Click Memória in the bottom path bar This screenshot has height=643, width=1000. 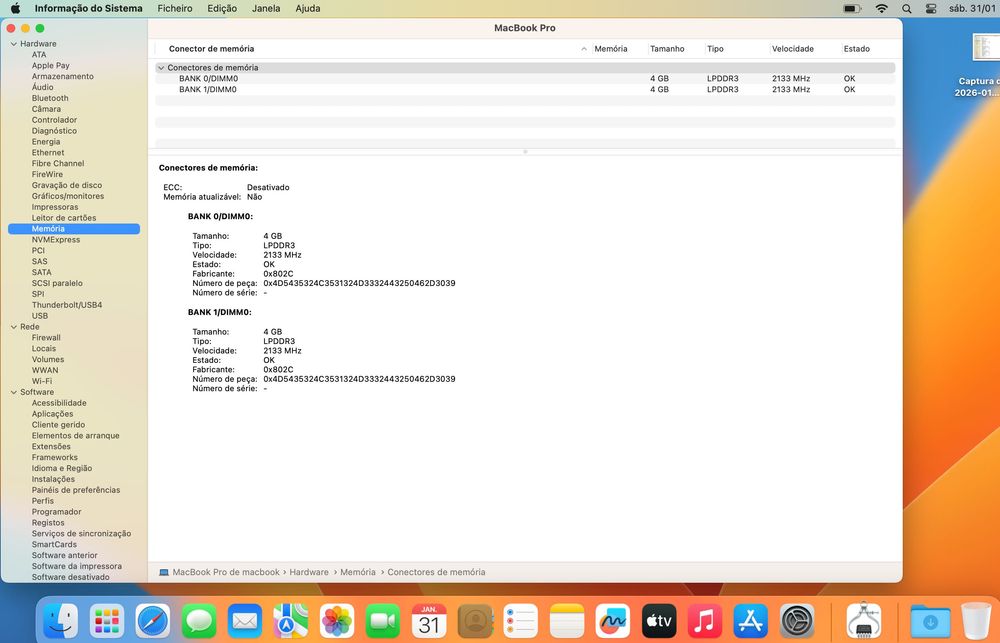pyautogui.click(x=358, y=572)
